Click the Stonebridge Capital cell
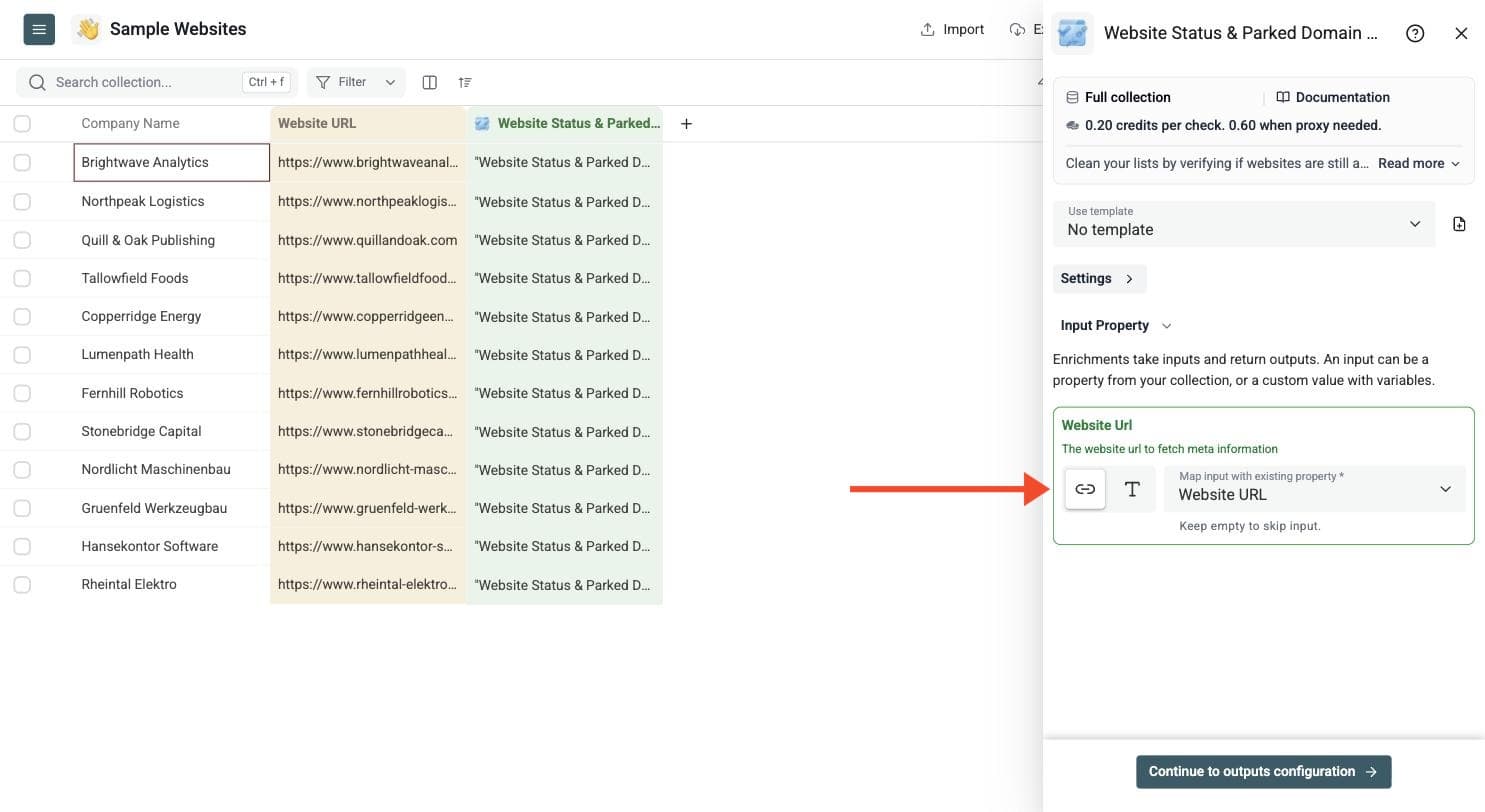This screenshot has height=812, width=1485. pos(172,431)
